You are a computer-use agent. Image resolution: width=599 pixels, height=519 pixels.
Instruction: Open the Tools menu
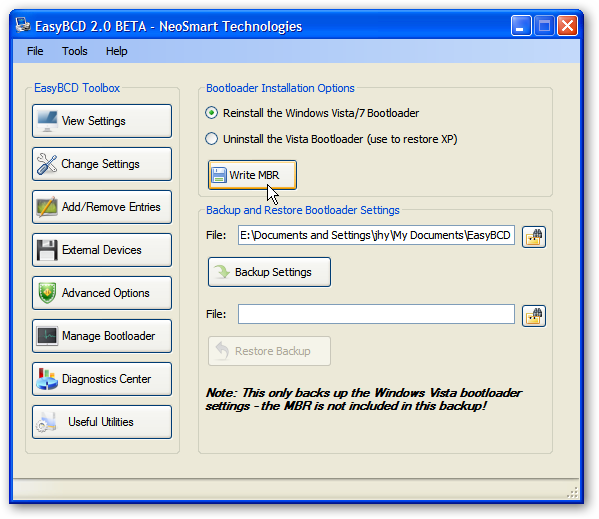coord(75,51)
